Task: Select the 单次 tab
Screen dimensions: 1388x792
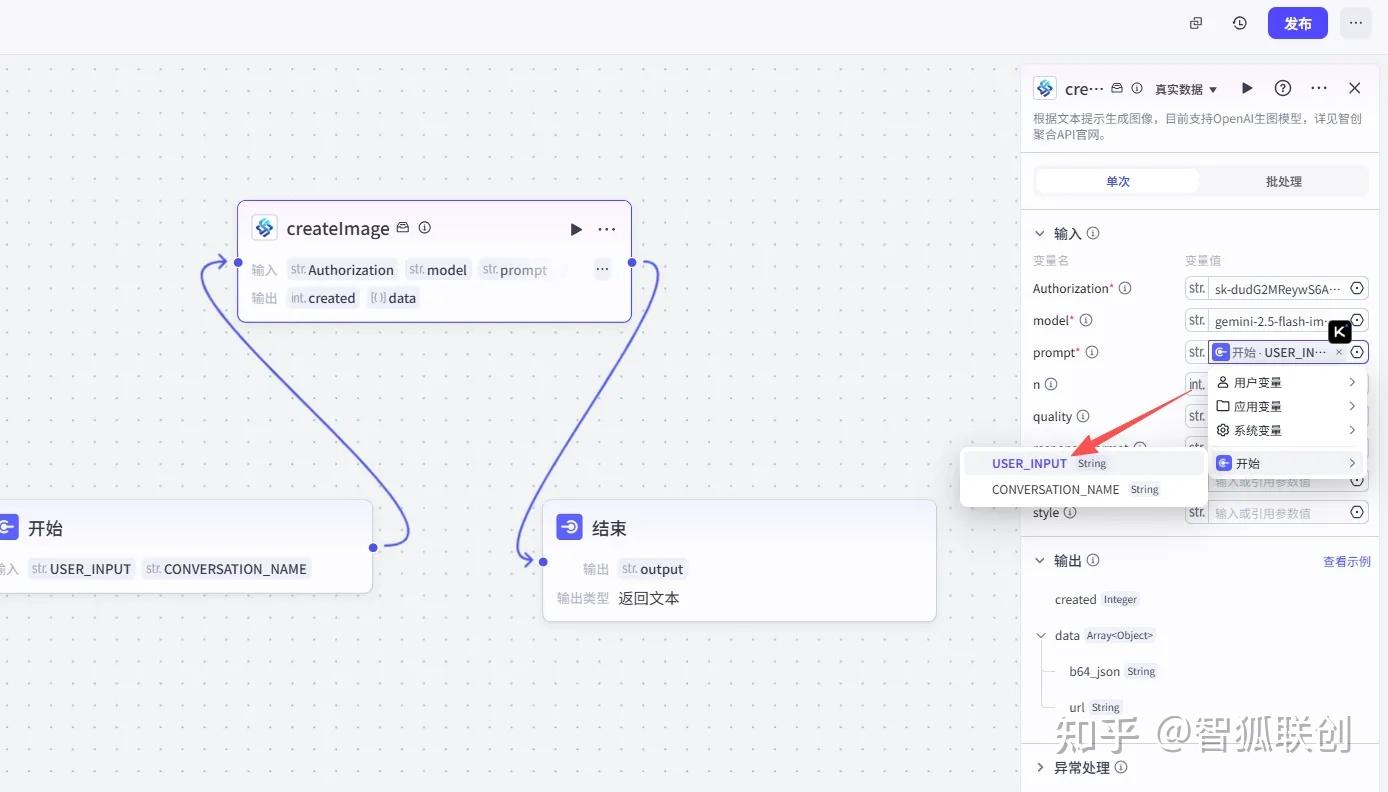Action: point(1118,181)
